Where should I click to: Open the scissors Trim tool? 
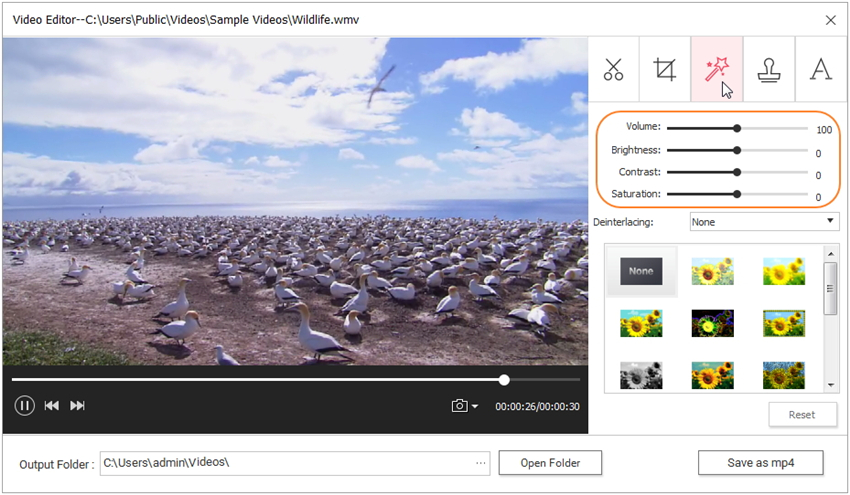(614, 69)
